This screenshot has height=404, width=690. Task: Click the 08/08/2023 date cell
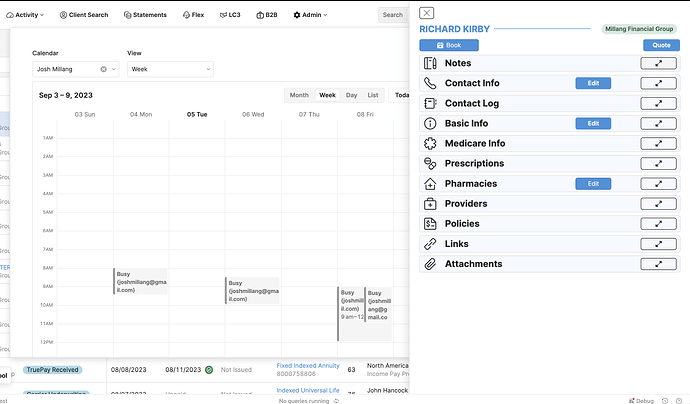click(x=128, y=370)
